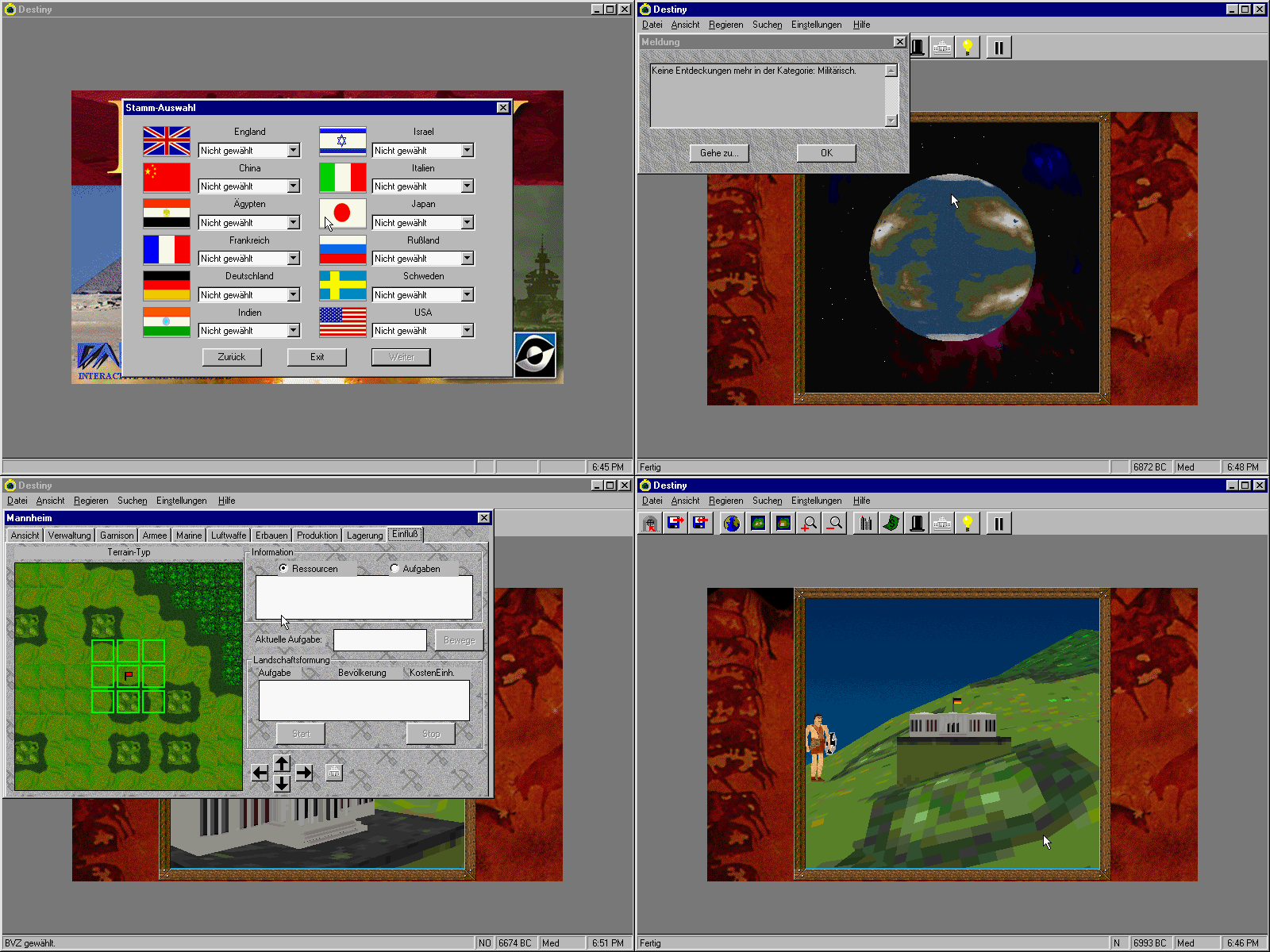This screenshot has height=952, width=1270.
Task: Open Hilfe menu in bottom-right Destiny window
Action: pos(861,501)
